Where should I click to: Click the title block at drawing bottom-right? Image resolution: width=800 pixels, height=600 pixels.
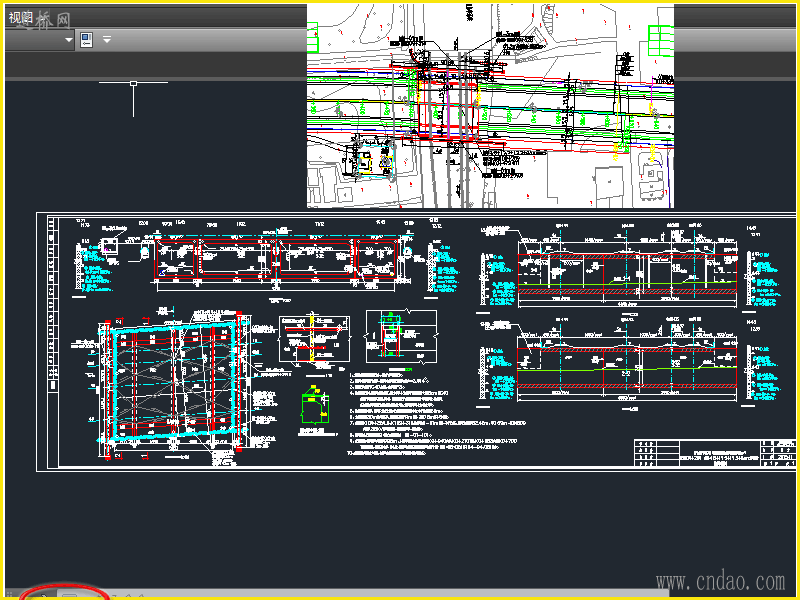pos(714,453)
